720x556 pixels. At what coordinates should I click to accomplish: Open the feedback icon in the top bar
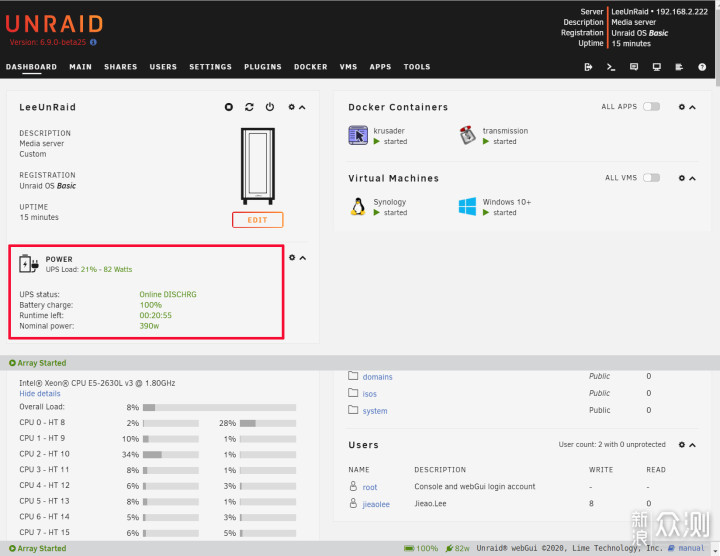634,67
